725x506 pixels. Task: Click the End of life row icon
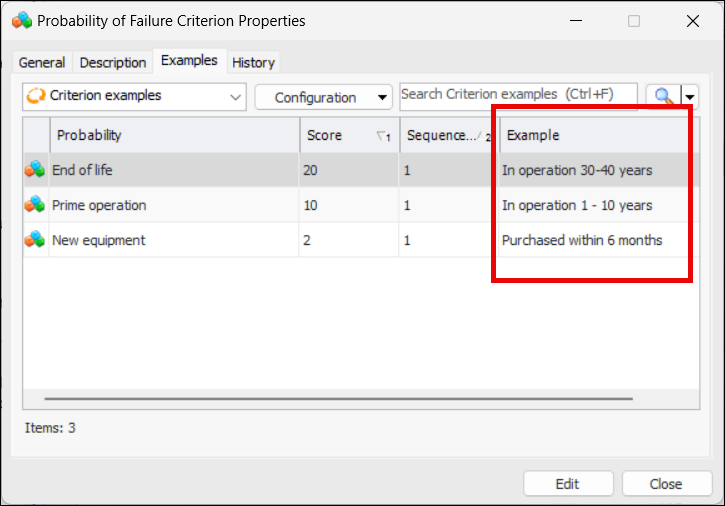click(x=35, y=170)
